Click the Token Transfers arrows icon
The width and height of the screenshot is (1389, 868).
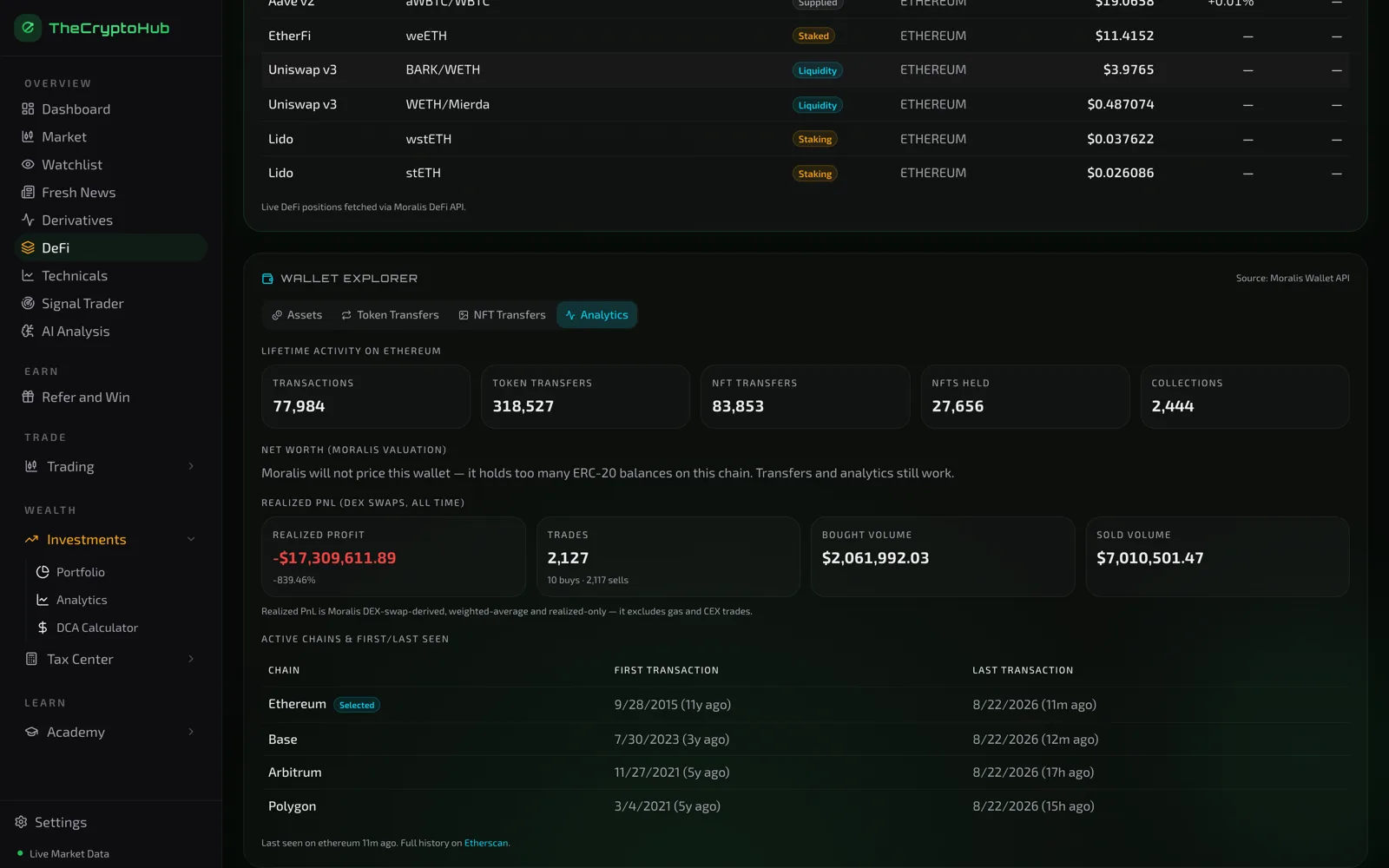pyautogui.click(x=346, y=315)
